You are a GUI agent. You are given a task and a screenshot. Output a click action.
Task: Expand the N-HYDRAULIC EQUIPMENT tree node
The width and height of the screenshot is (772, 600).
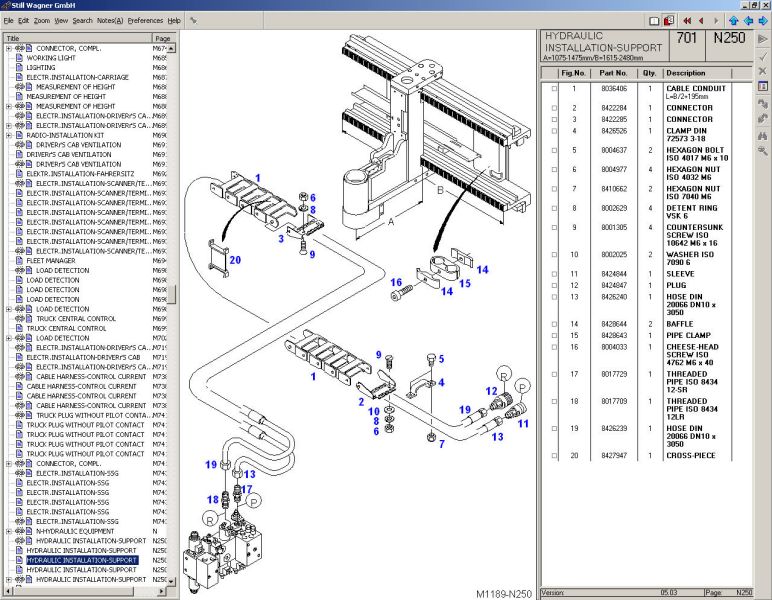(9, 531)
